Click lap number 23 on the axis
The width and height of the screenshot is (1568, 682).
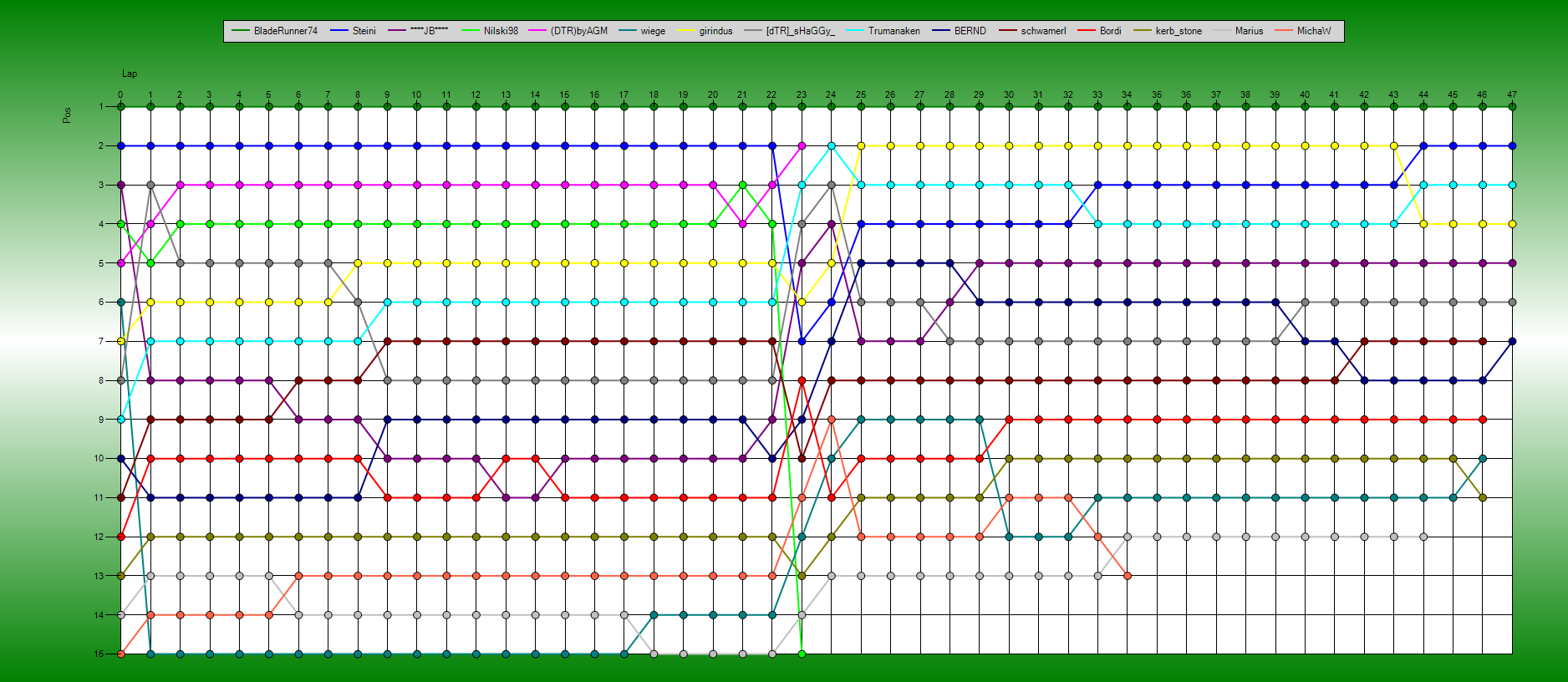(x=802, y=95)
